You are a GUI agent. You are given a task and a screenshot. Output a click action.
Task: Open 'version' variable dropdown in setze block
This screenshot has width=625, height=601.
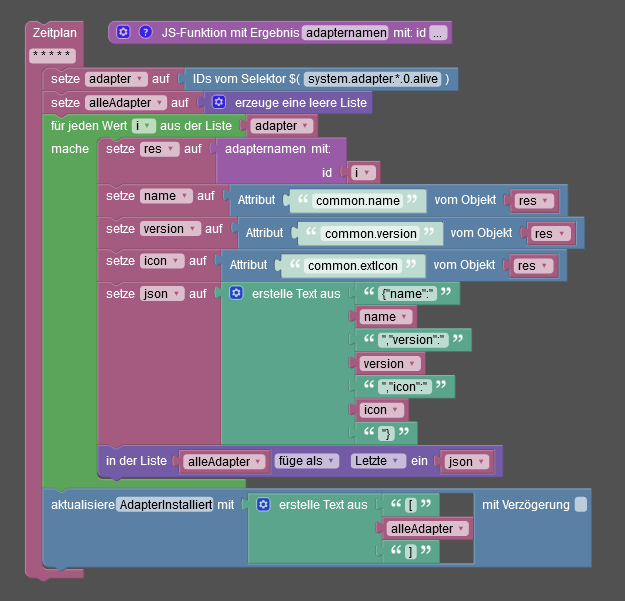(170, 229)
